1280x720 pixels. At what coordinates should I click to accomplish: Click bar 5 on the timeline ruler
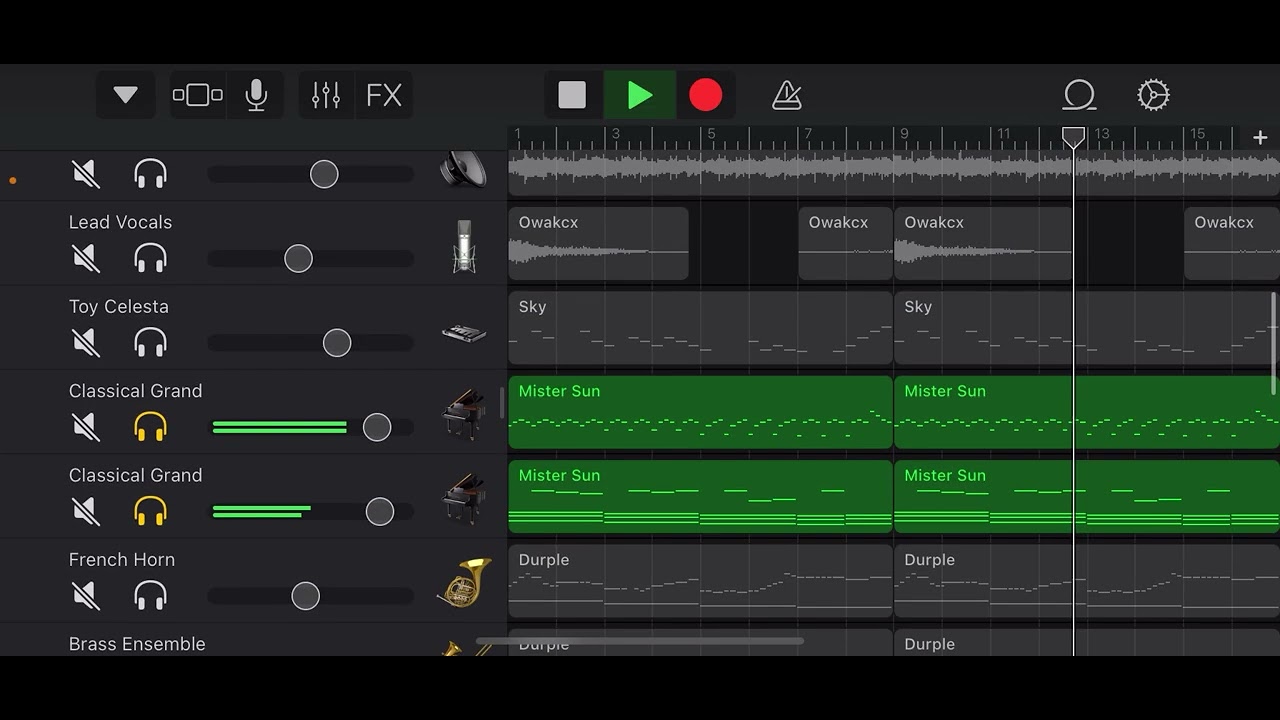pos(711,134)
